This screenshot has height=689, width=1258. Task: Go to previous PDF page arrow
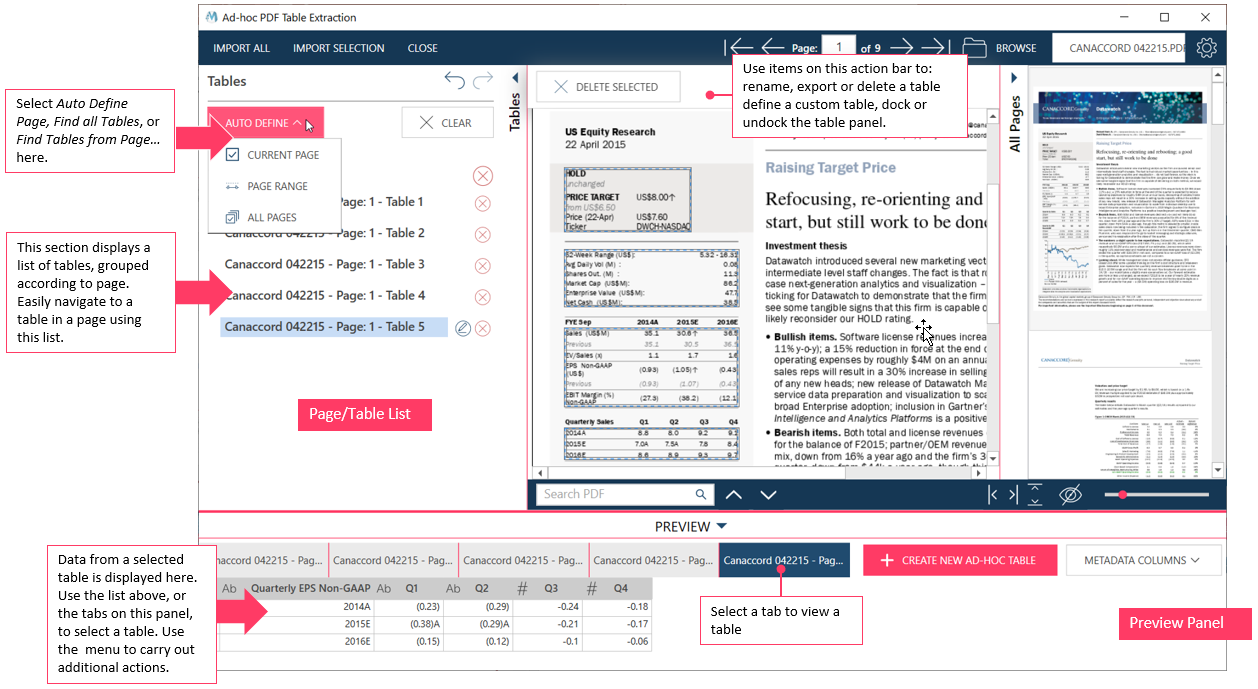(773, 47)
